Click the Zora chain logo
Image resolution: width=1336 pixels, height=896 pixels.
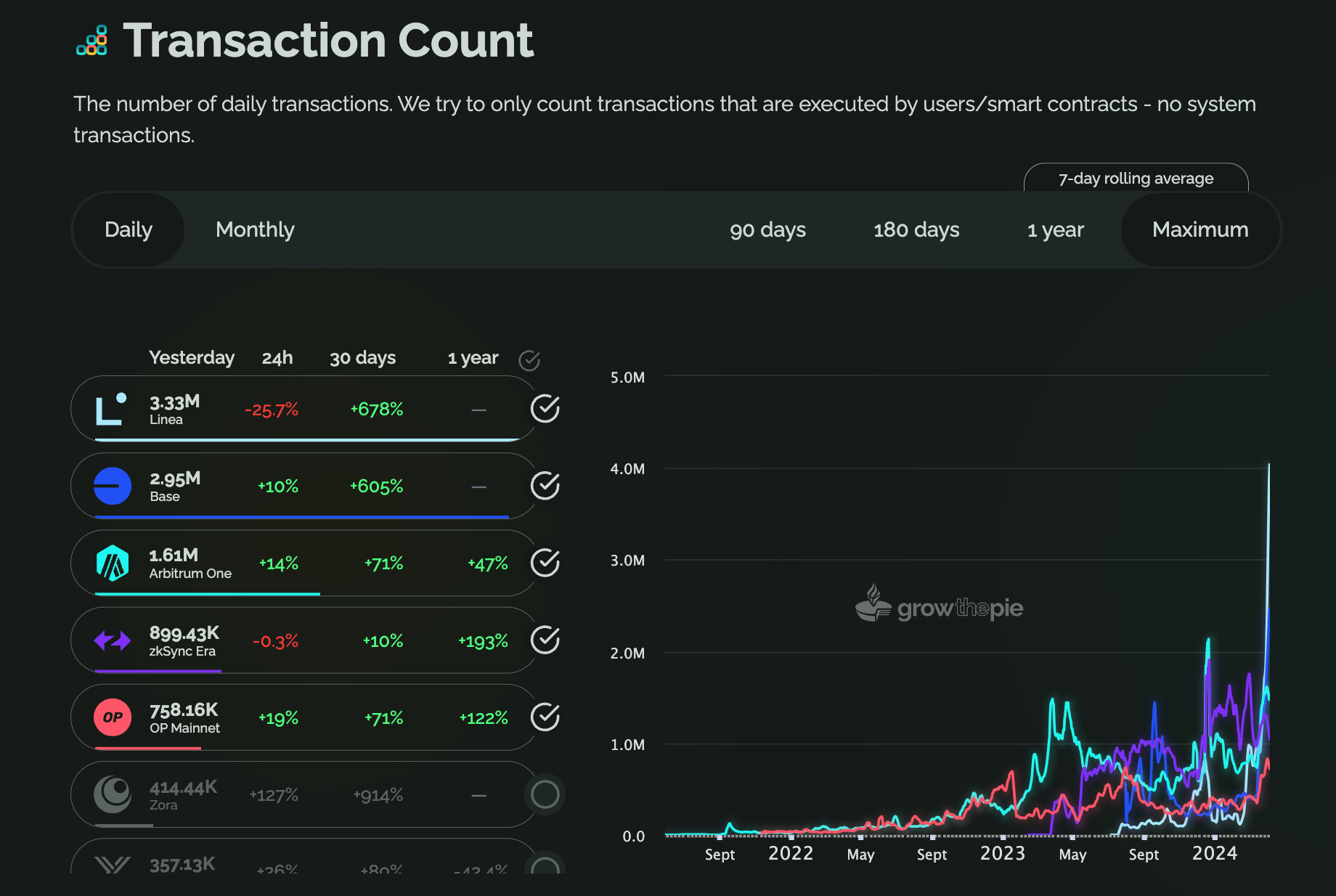point(113,794)
